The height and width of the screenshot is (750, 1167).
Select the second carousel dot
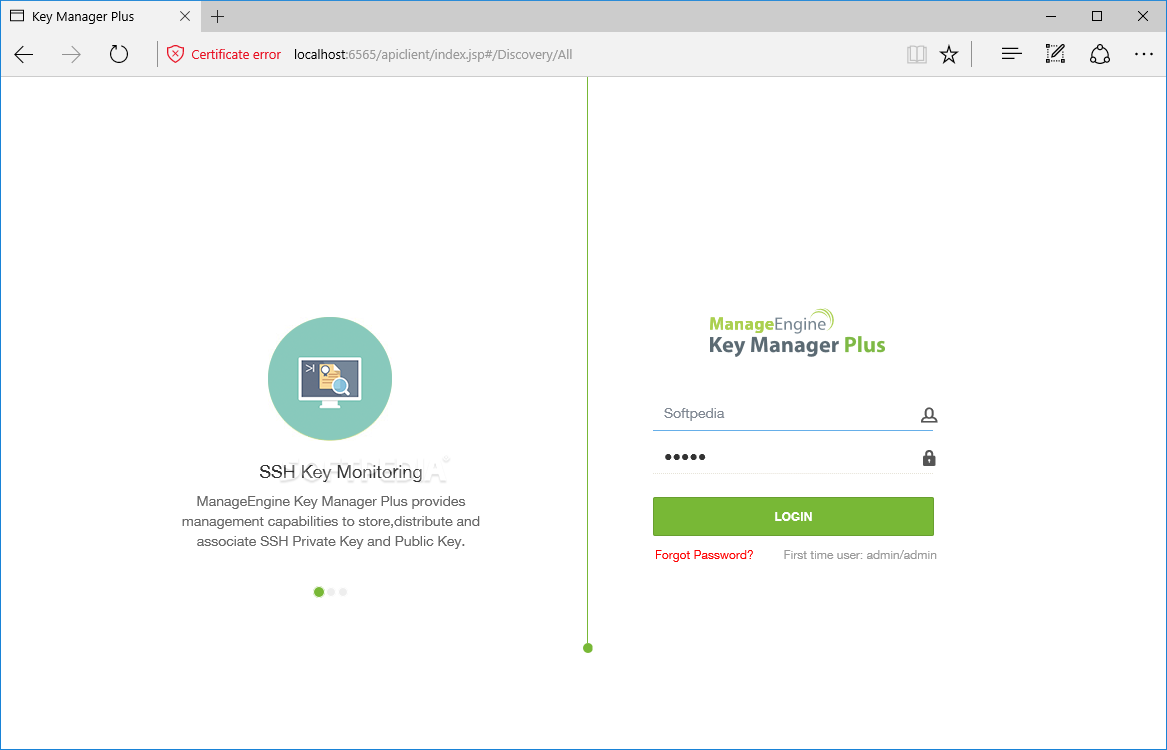pos(331,592)
